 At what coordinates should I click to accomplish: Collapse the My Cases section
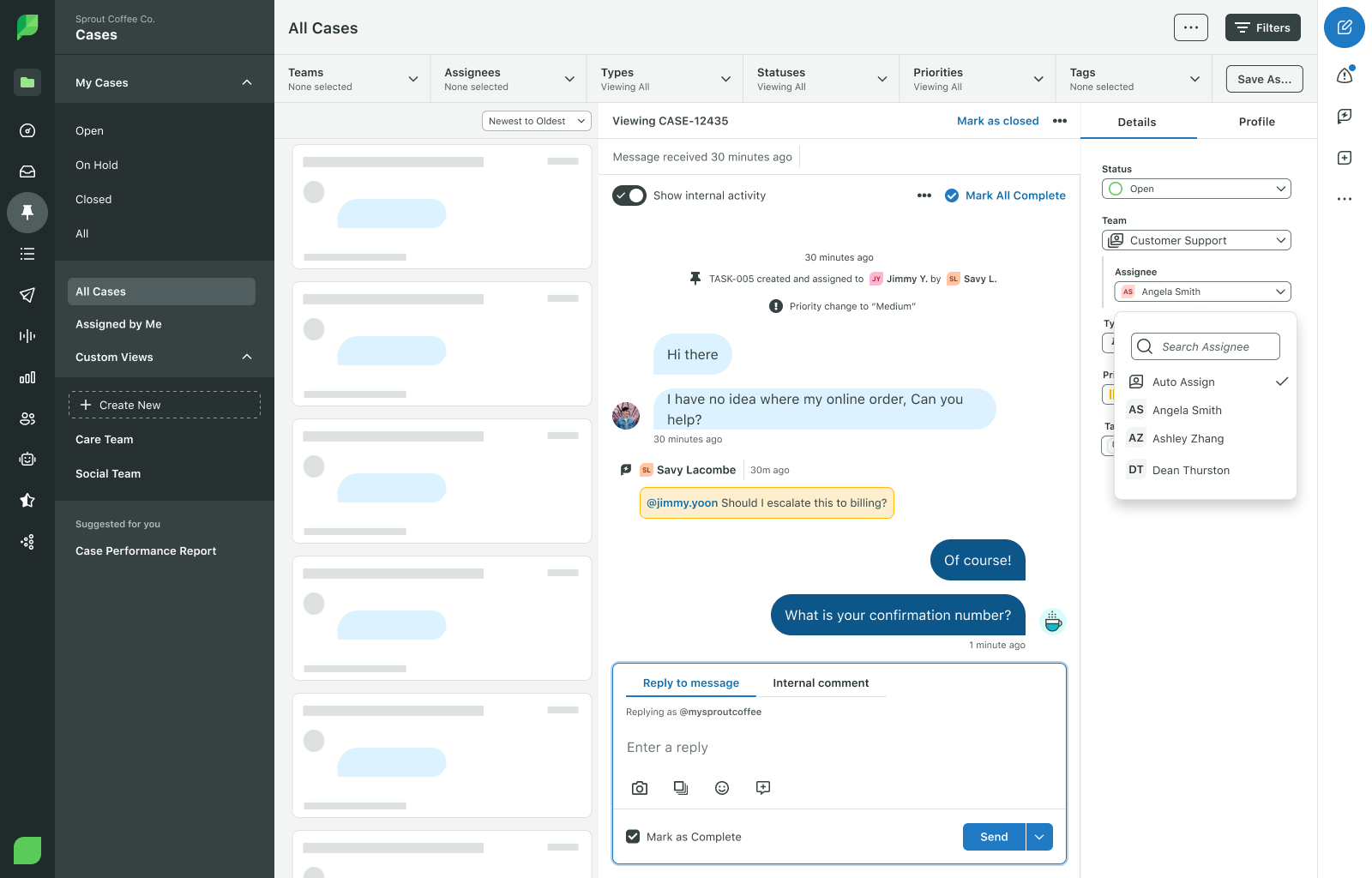247,82
